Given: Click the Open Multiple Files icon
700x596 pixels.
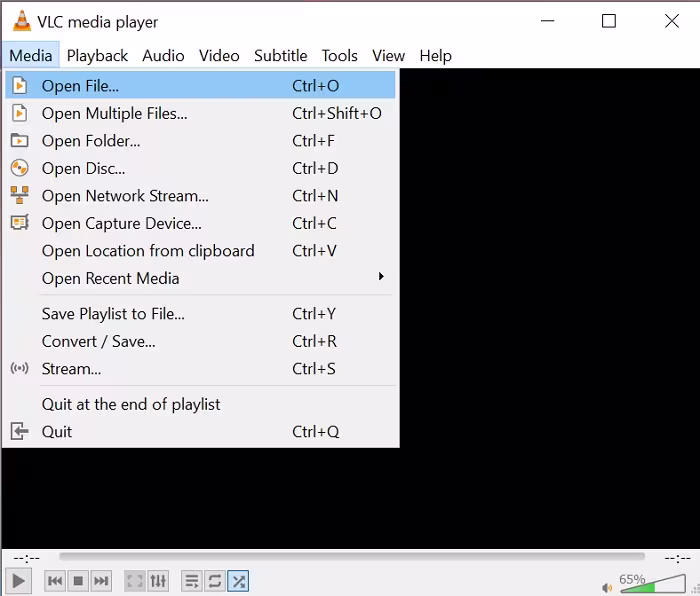Looking at the screenshot, I should pyautogui.click(x=19, y=113).
